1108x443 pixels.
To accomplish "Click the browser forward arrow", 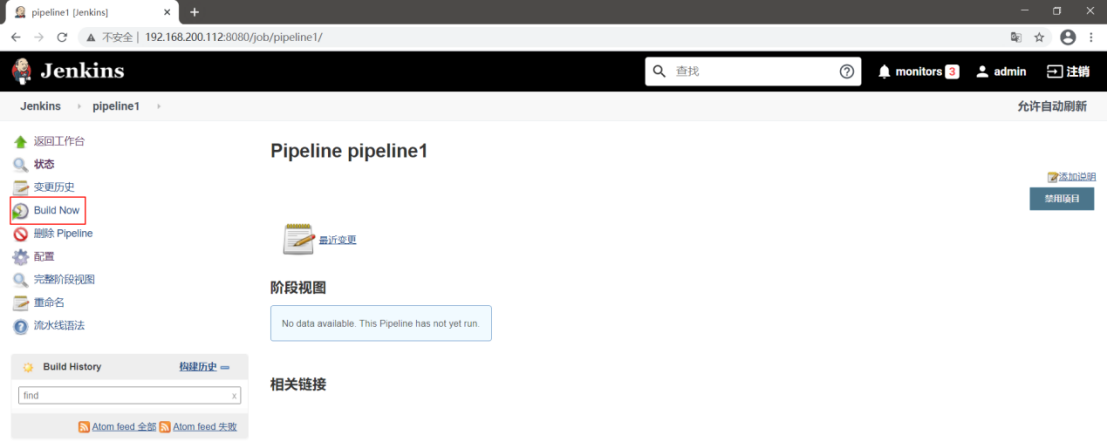I will (x=39, y=37).
